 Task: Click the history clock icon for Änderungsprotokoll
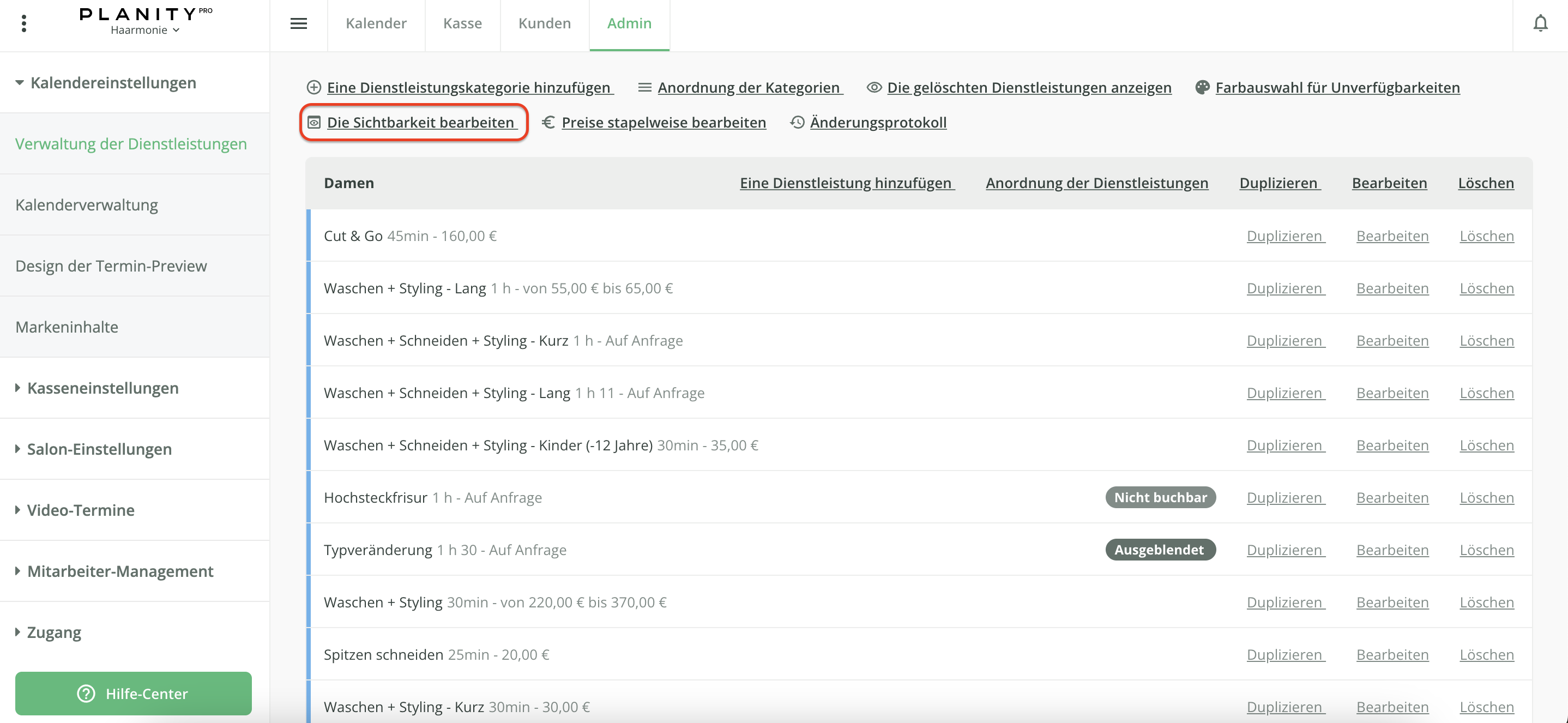[798, 122]
